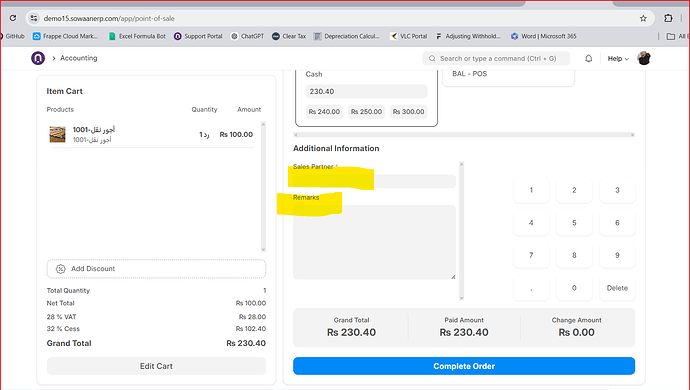Image resolution: width=690 pixels, height=390 pixels.
Task: Click the Complete Order button
Action: 464,366
